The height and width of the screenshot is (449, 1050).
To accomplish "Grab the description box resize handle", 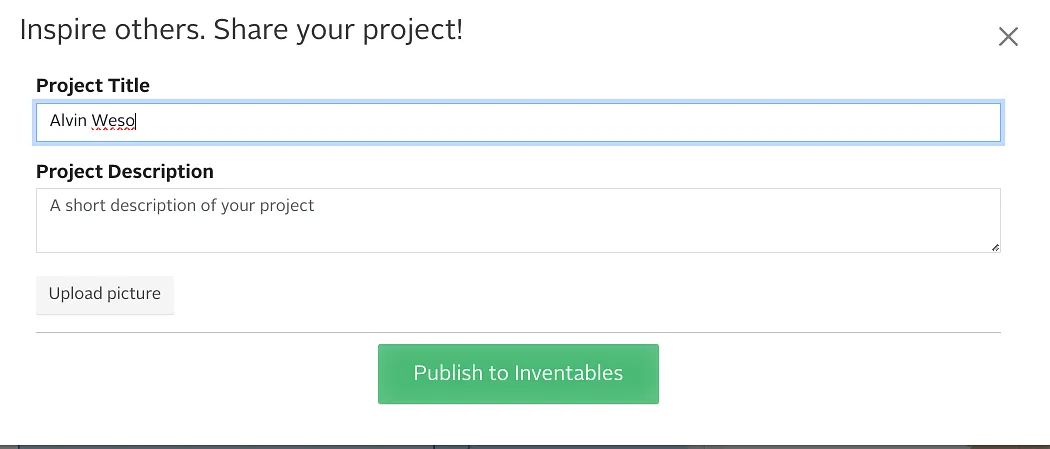I will pos(995,247).
